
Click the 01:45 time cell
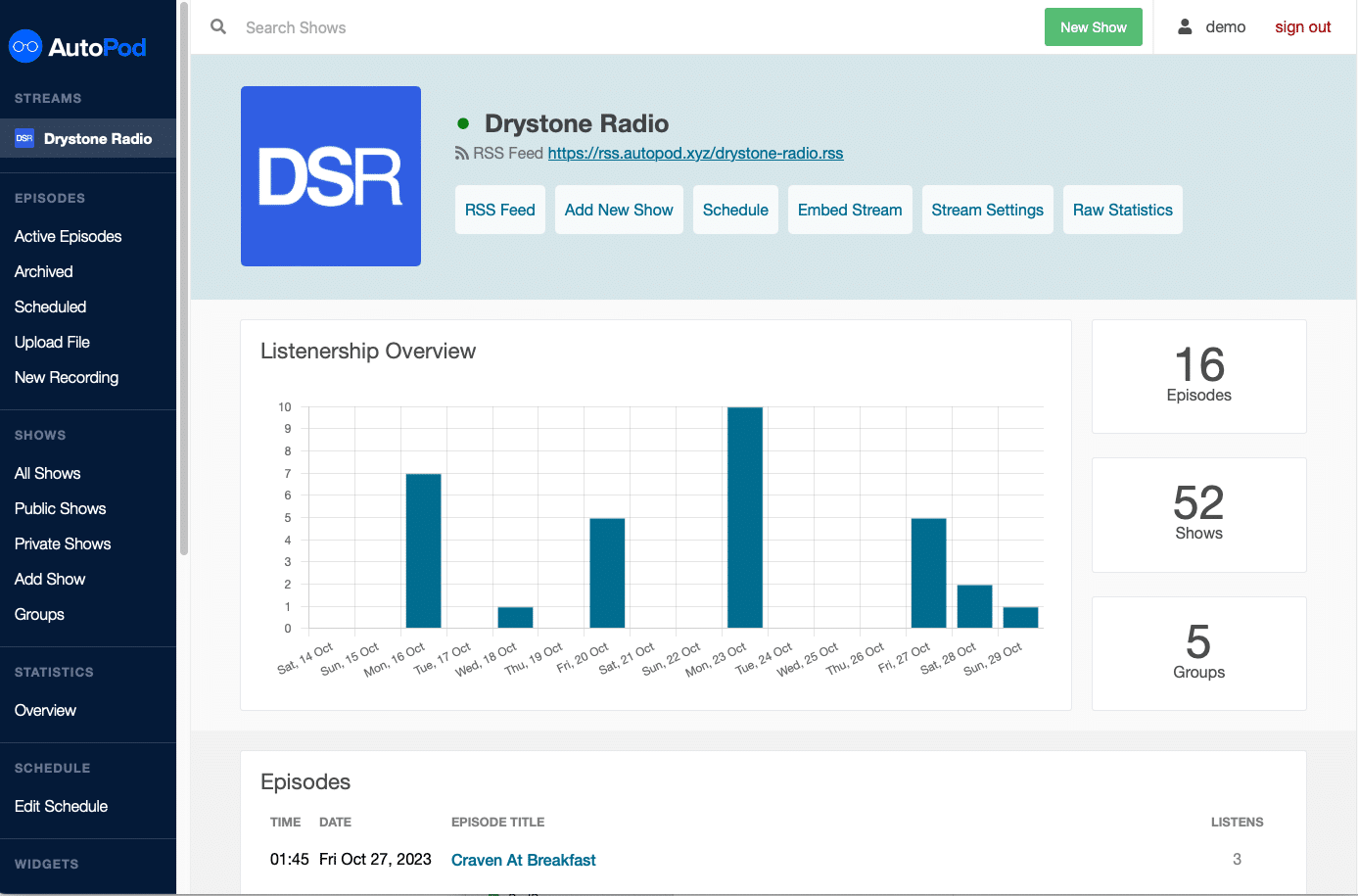[x=290, y=859]
